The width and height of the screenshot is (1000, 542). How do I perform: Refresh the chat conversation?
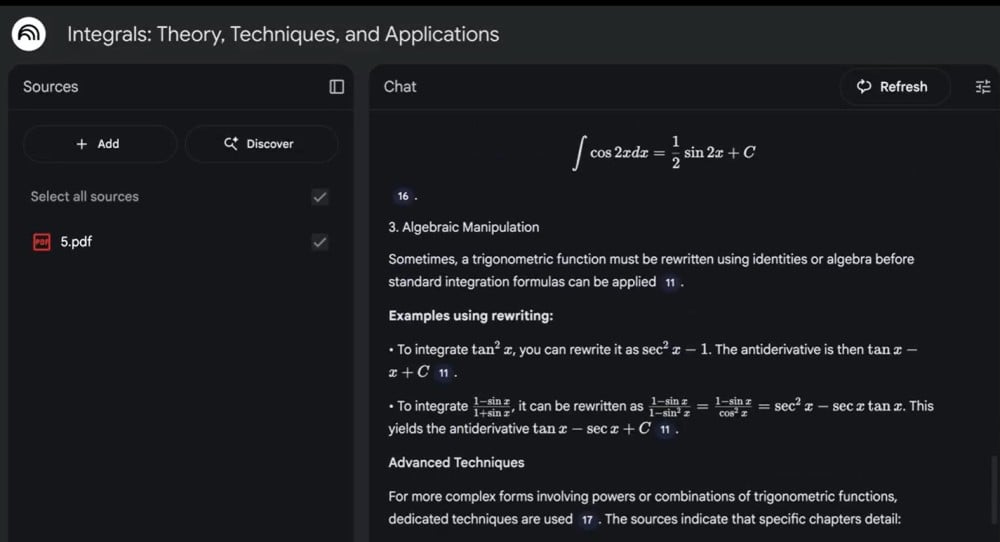click(x=892, y=87)
